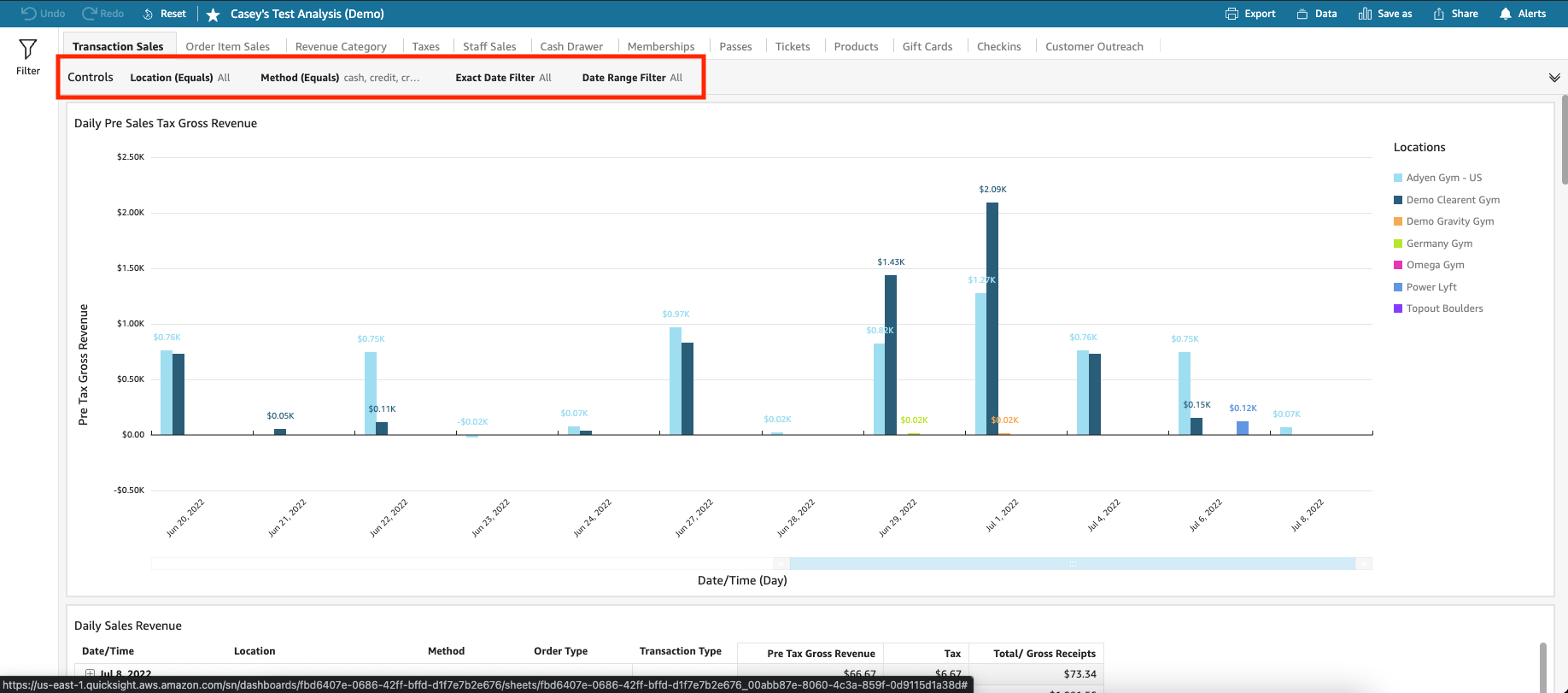
Task: Click the Daily Pre Sales Tax Gross Revenue title
Action: (166, 123)
